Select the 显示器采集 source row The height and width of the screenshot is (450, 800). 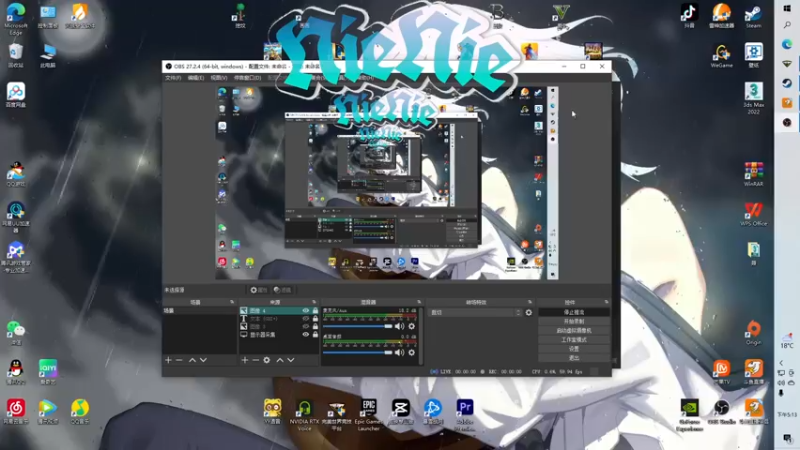[279, 335]
